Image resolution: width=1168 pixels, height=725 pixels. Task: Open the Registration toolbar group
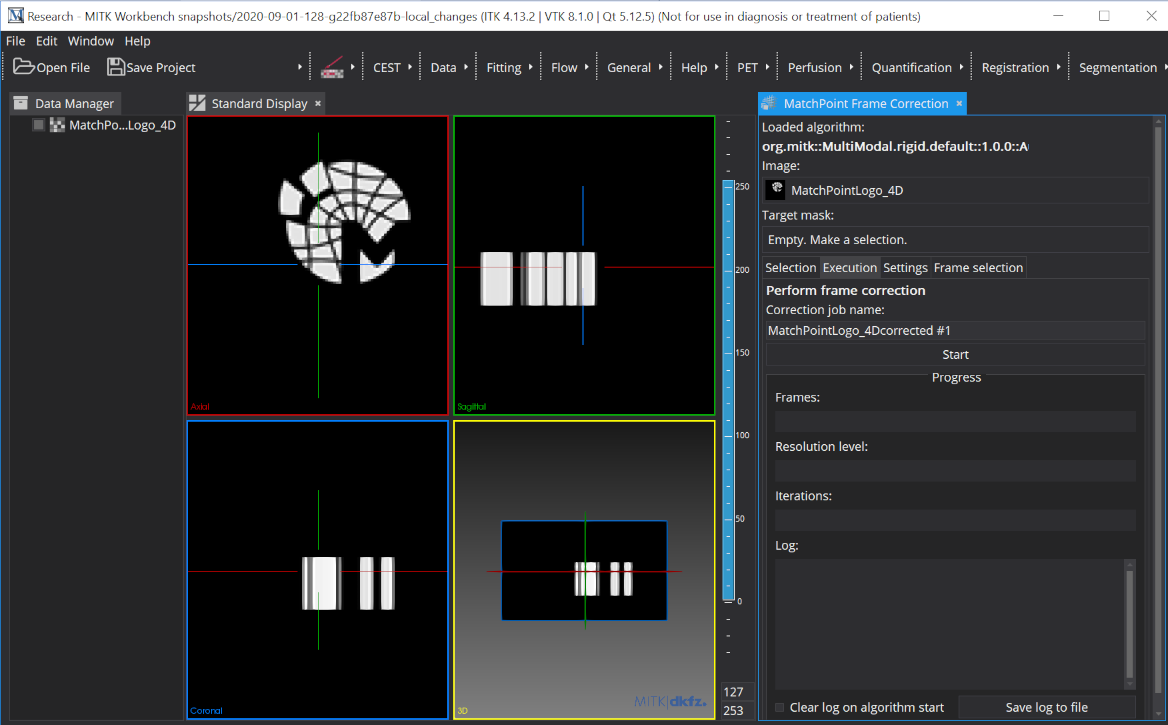1015,67
